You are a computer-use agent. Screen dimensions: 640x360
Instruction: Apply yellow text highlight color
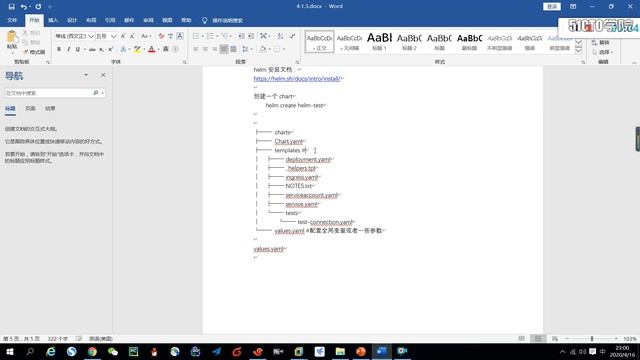(137, 49)
